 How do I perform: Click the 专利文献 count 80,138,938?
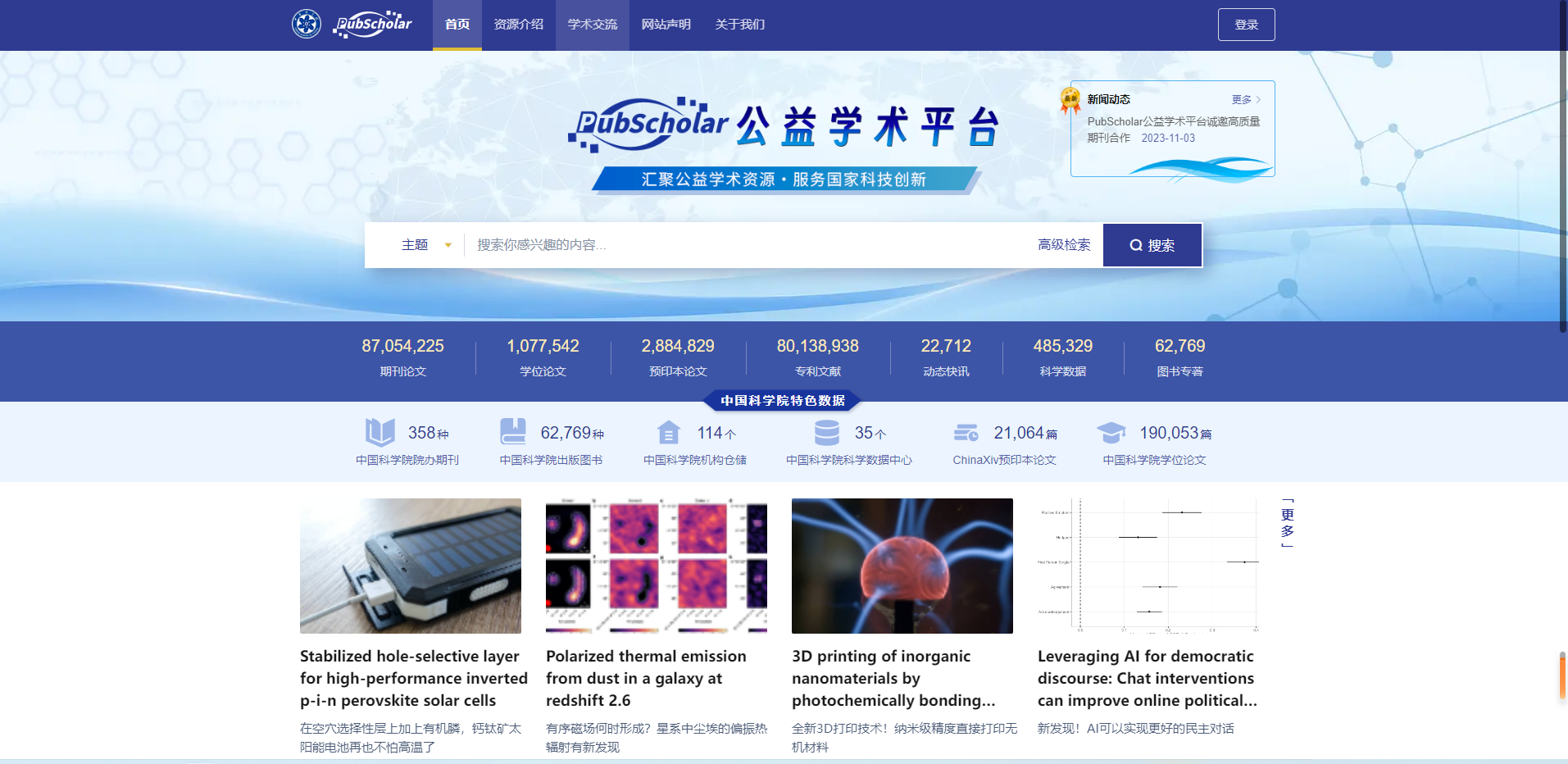point(818,346)
